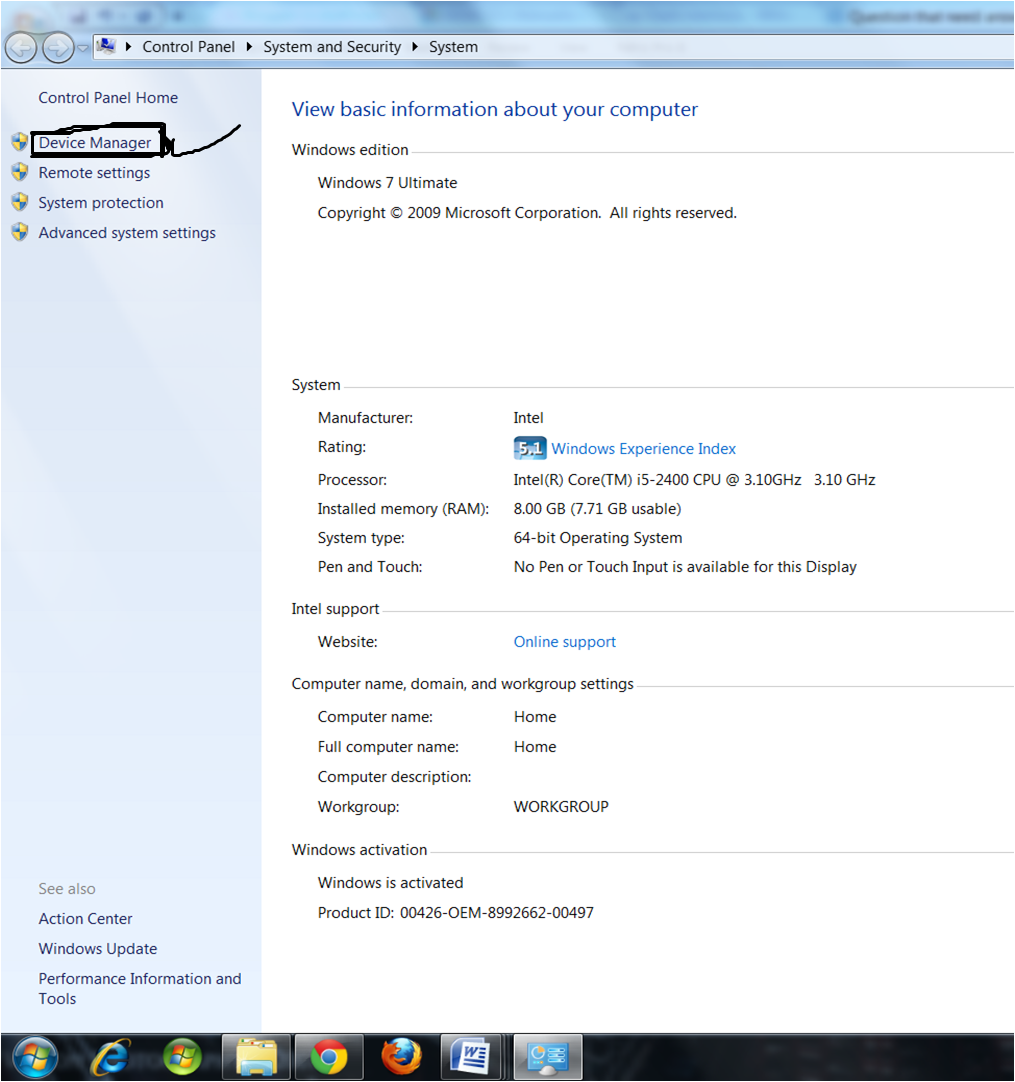Click the Forward navigation arrow button
Viewport: 1015px width, 1082px height.
(58, 48)
